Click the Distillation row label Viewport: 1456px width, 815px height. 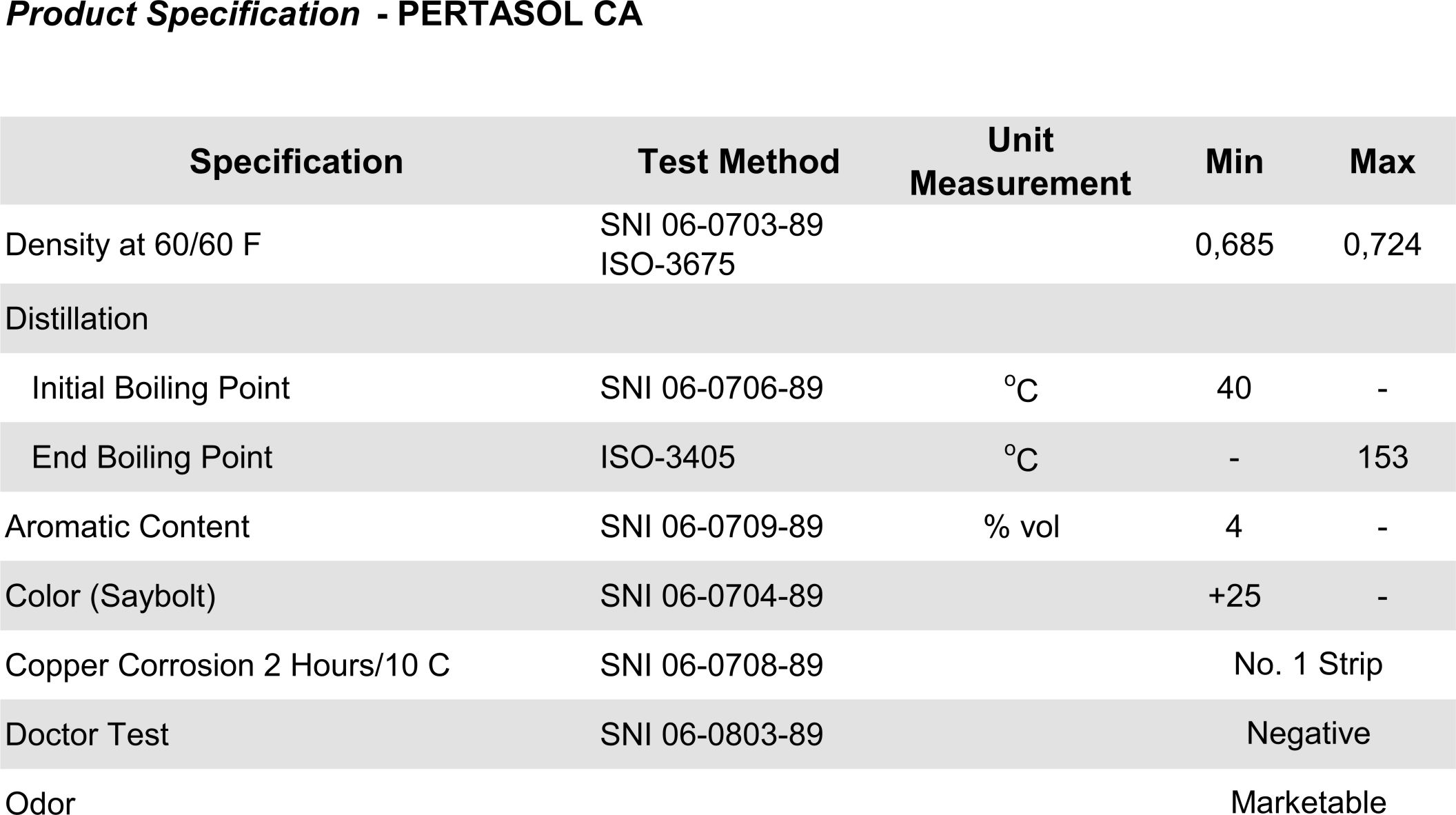click(77, 319)
